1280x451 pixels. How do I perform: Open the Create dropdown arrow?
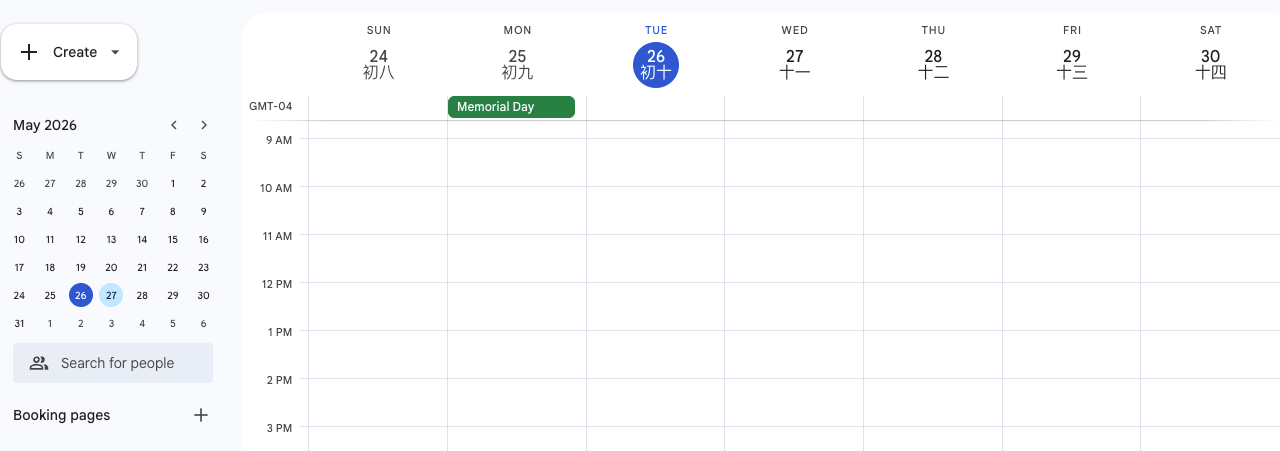(x=115, y=52)
